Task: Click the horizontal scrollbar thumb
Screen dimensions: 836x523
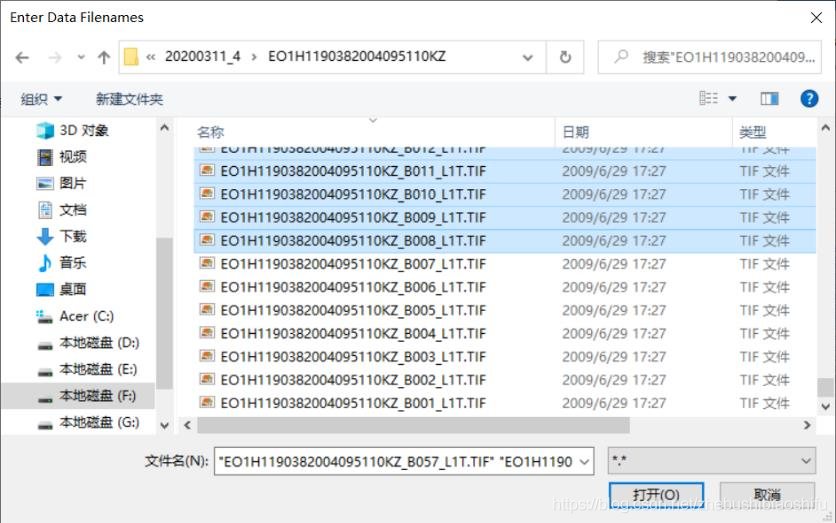Action: tap(413, 425)
